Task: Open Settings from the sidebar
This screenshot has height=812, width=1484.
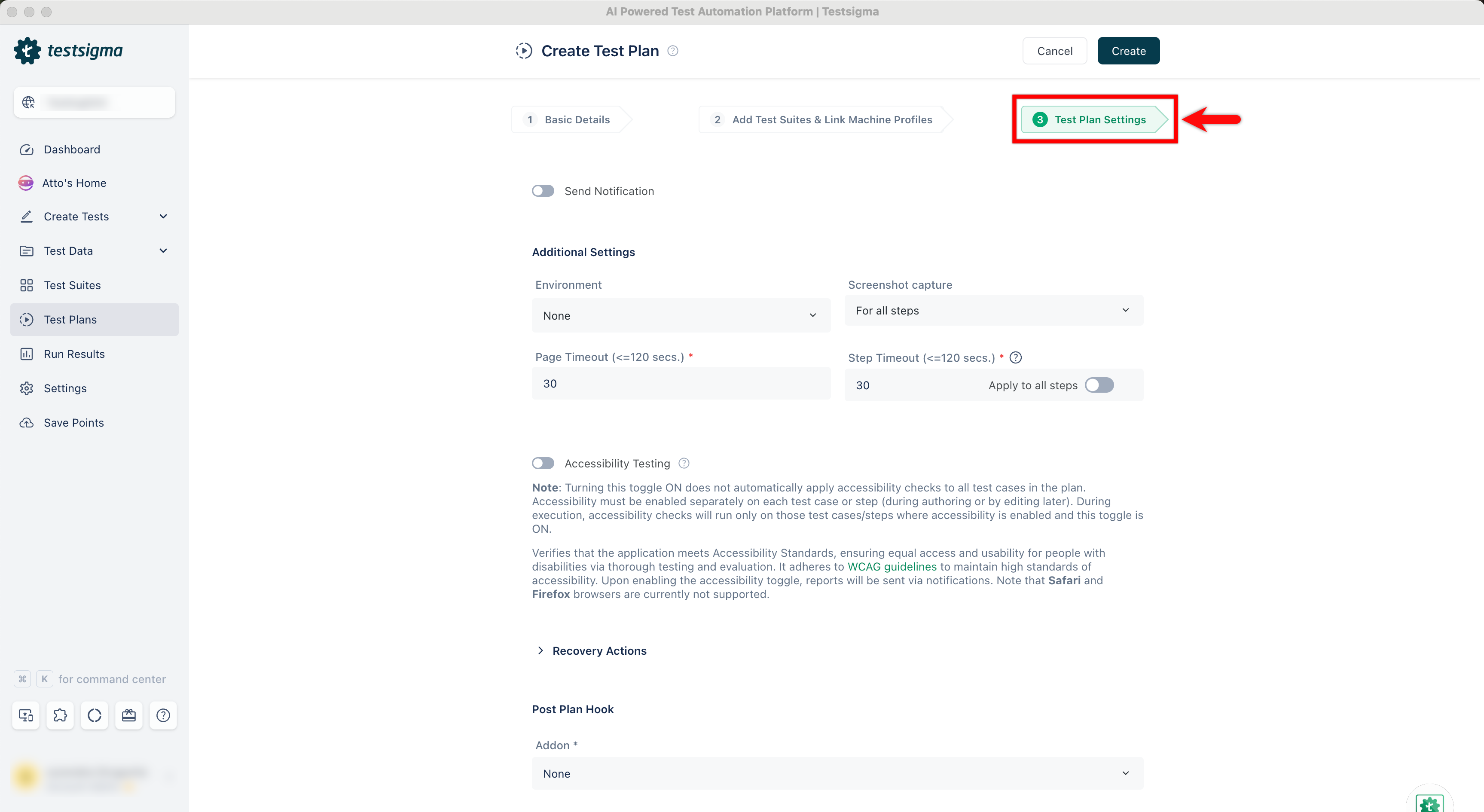Action: (95, 389)
